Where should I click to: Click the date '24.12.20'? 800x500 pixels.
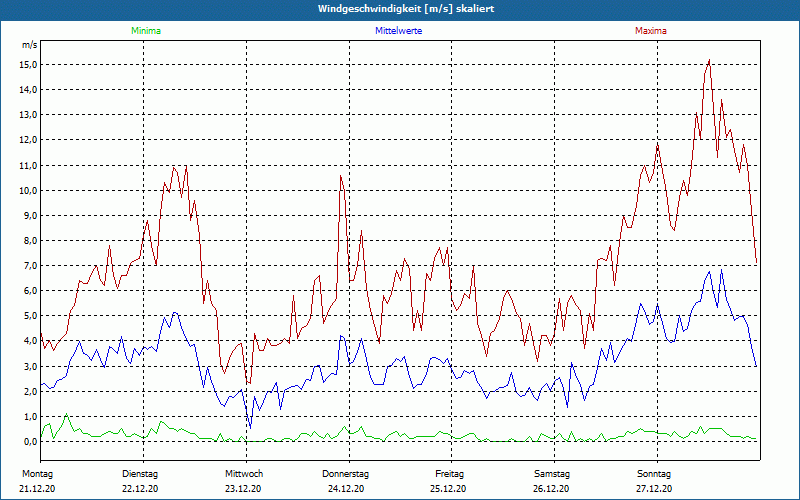(x=346, y=489)
